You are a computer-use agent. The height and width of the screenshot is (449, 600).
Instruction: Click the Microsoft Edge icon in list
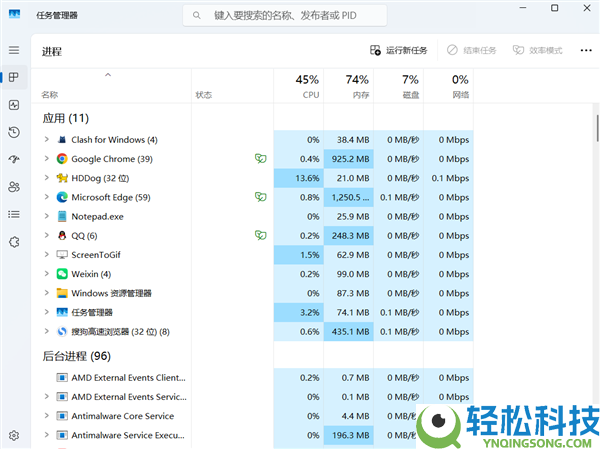[62, 197]
